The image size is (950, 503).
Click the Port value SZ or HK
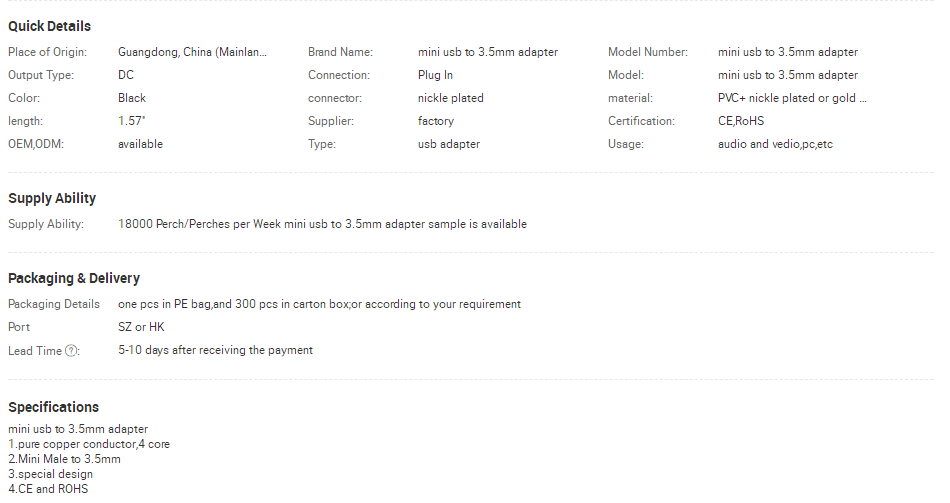141,327
